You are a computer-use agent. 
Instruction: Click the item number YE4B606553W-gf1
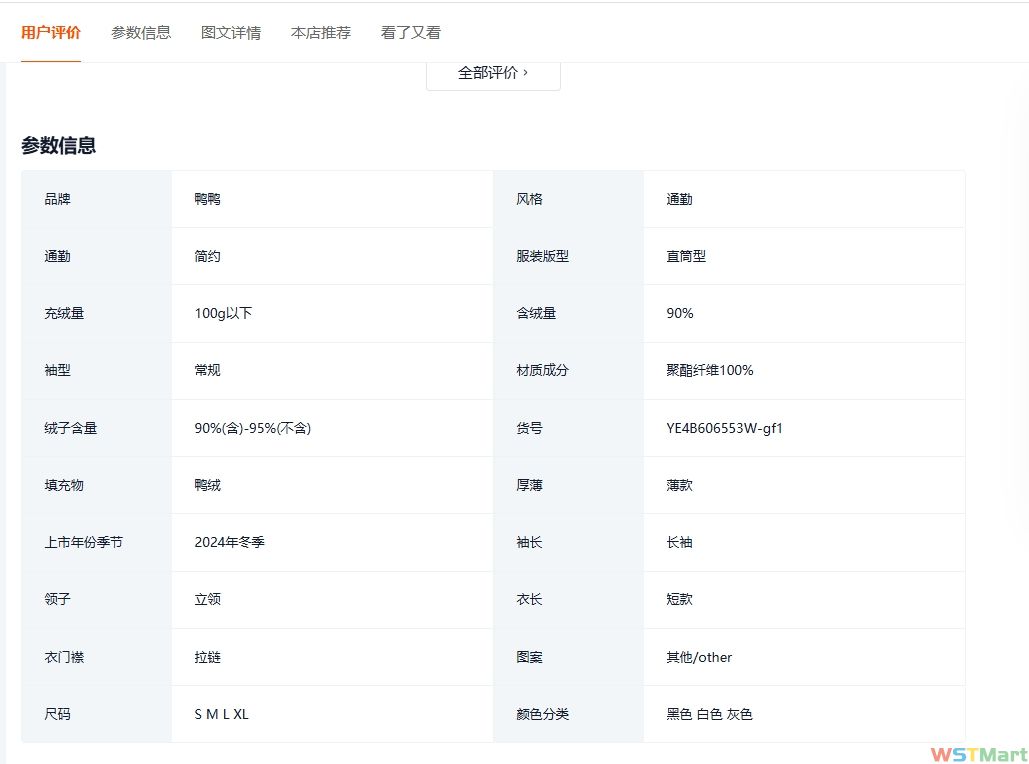[724, 428]
